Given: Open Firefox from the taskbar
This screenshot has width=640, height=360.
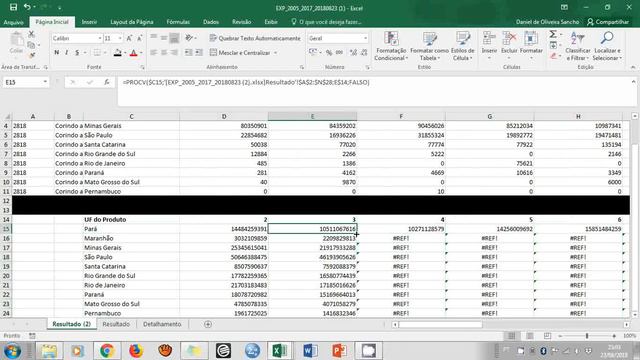Looking at the screenshot, I should (x=136, y=351).
